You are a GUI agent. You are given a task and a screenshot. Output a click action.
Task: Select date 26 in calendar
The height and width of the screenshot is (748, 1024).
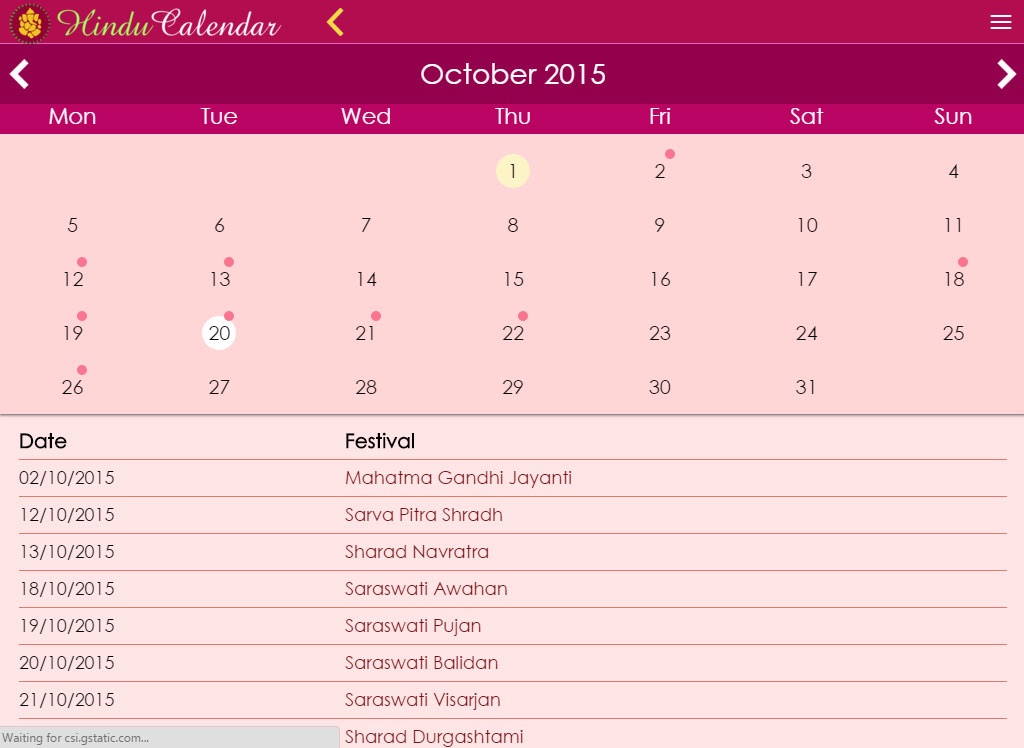[72, 387]
